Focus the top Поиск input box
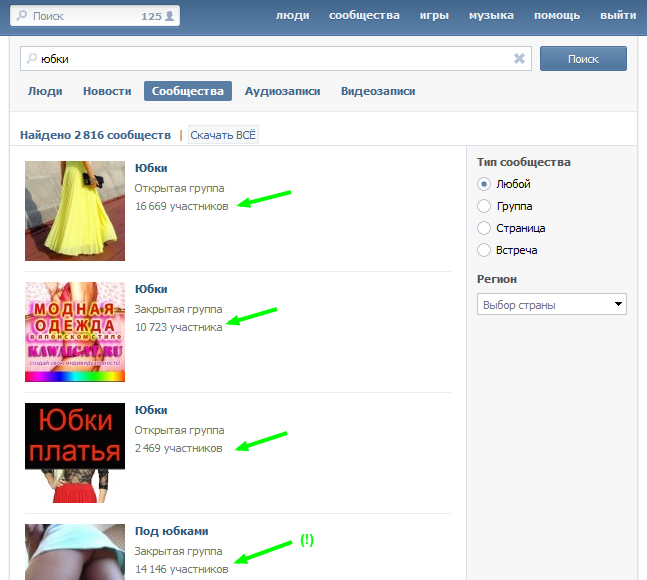647x580 pixels. 94,16
